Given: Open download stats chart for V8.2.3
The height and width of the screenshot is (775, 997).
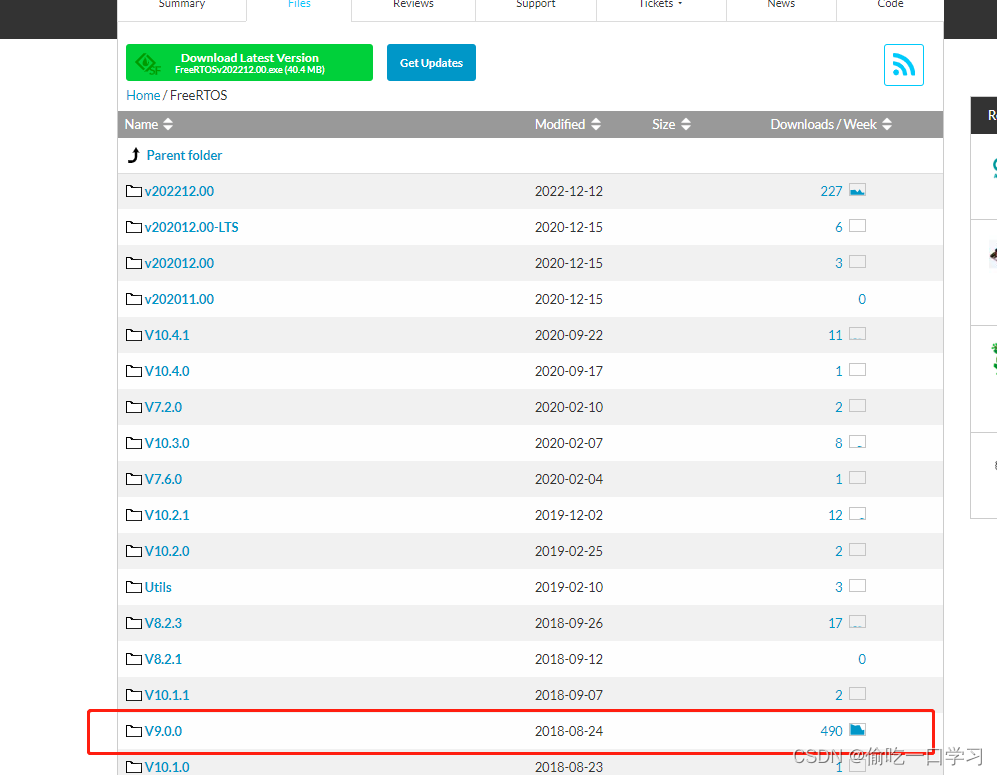Looking at the screenshot, I should [857, 622].
